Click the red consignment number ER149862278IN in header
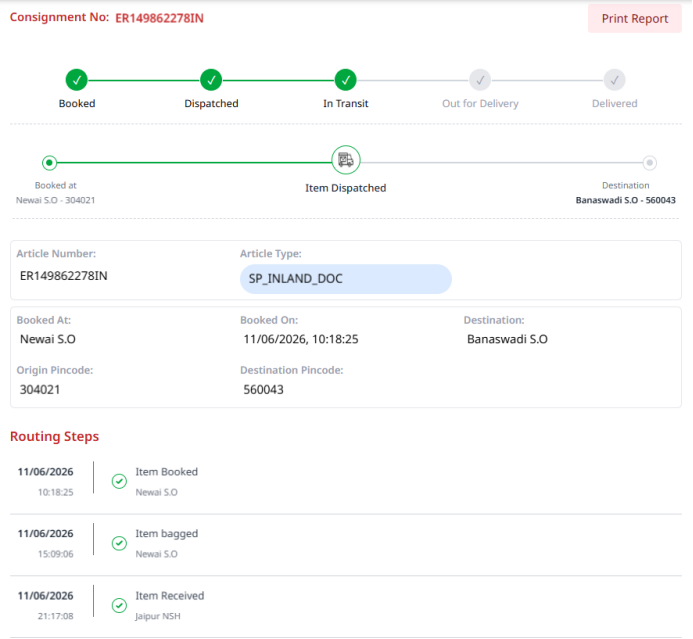This screenshot has height=639, width=693. (x=160, y=18)
